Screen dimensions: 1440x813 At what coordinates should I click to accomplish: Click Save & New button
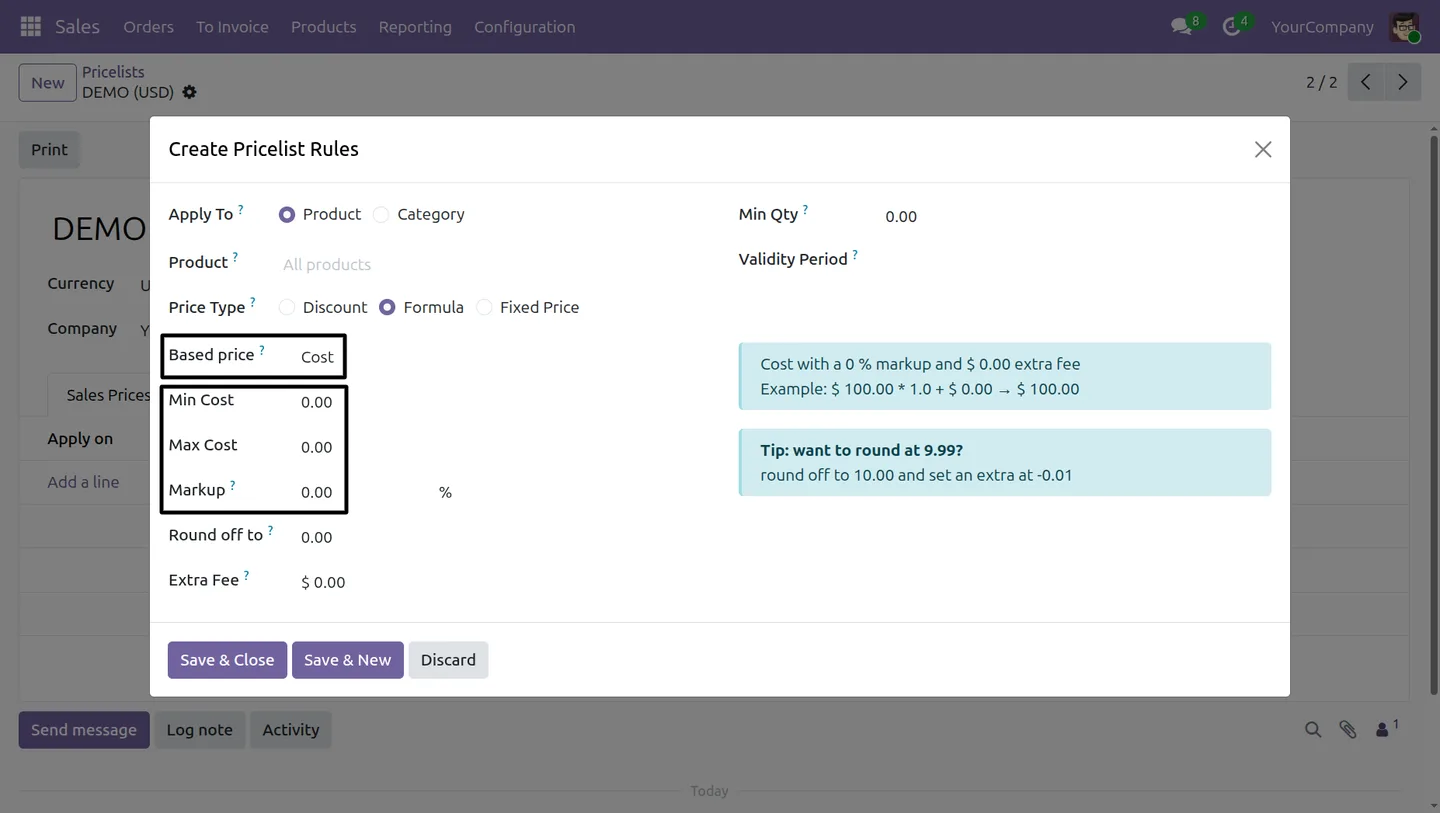coord(348,660)
